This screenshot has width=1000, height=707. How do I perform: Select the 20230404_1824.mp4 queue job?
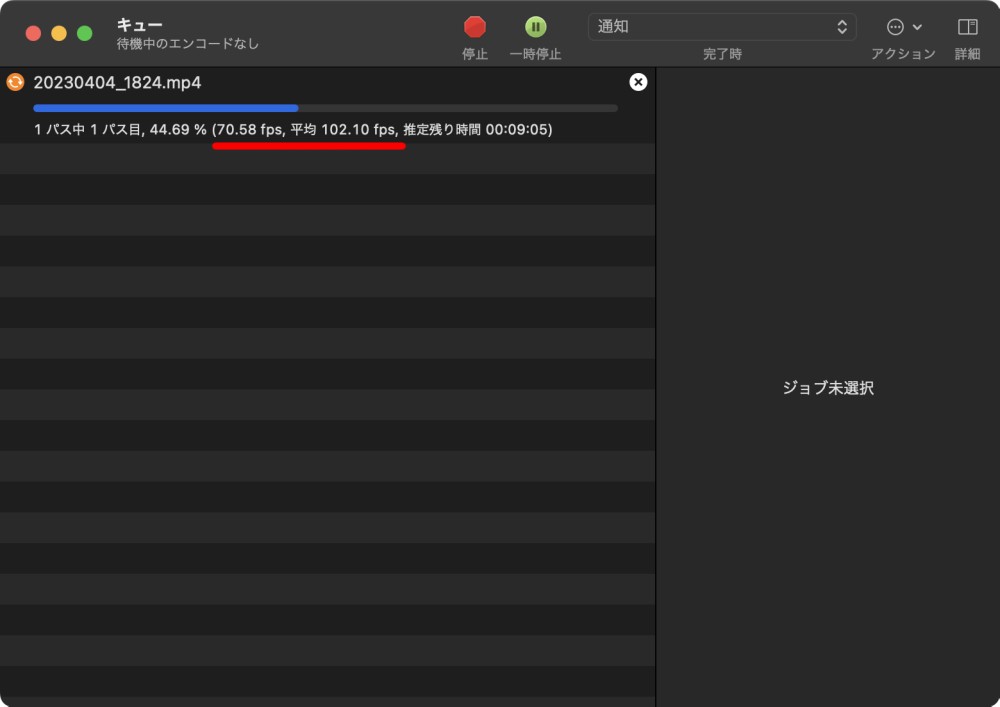tap(117, 83)
